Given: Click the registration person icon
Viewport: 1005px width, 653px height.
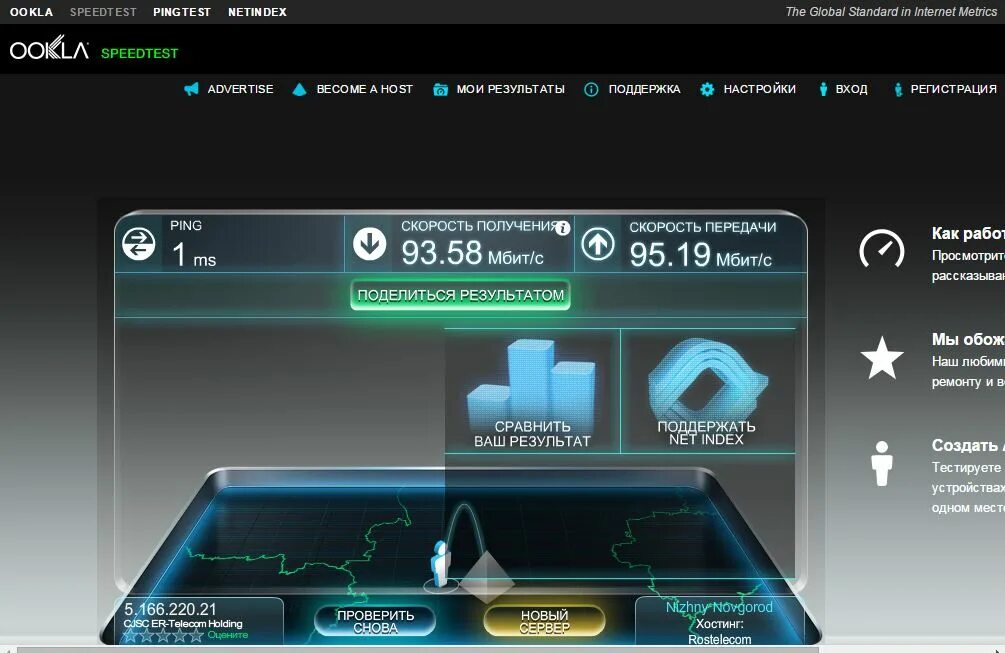Looking at the screenshot, I should click(x=898, y=90).
